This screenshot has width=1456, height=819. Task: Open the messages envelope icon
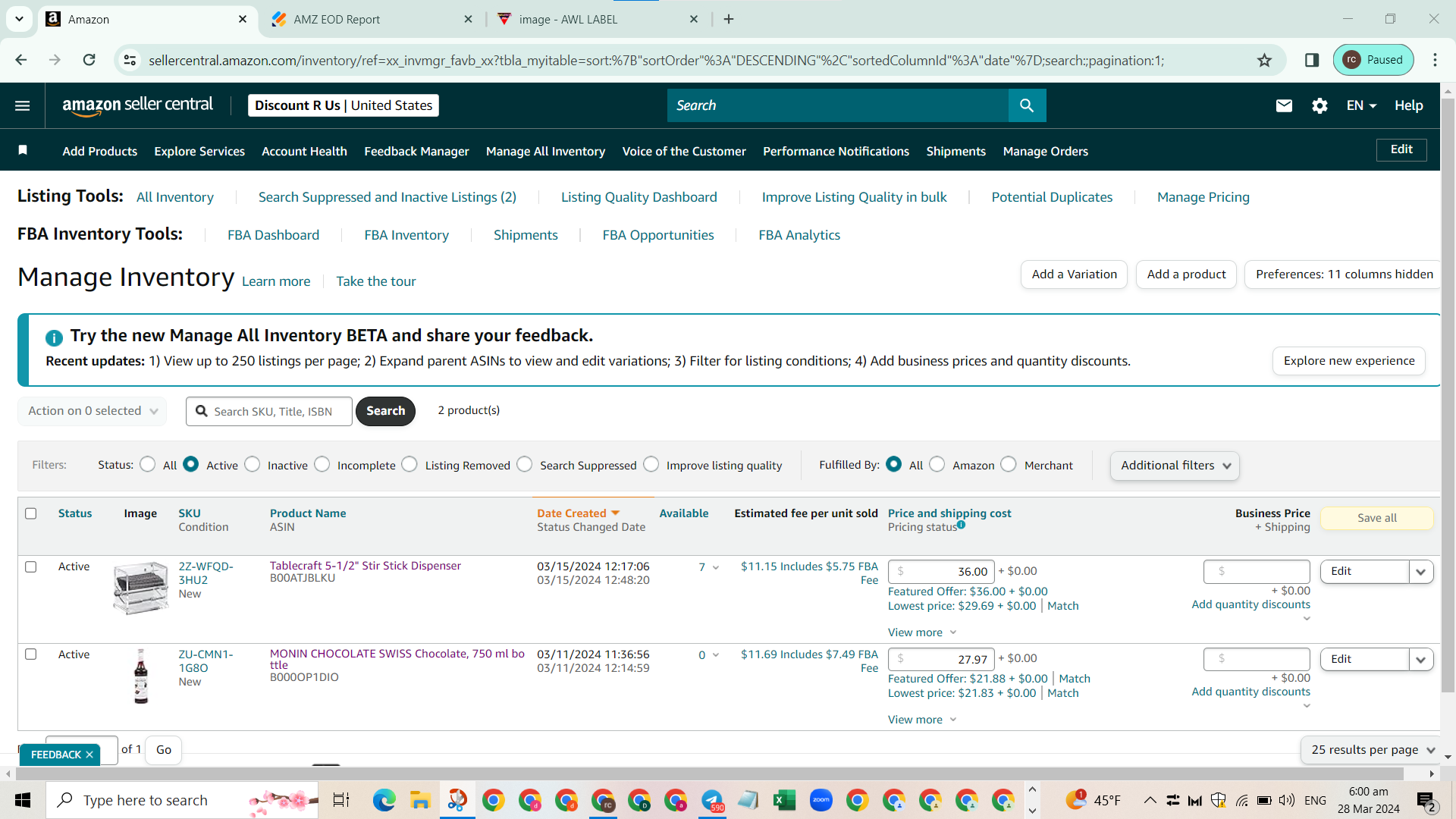[1284, 105]
